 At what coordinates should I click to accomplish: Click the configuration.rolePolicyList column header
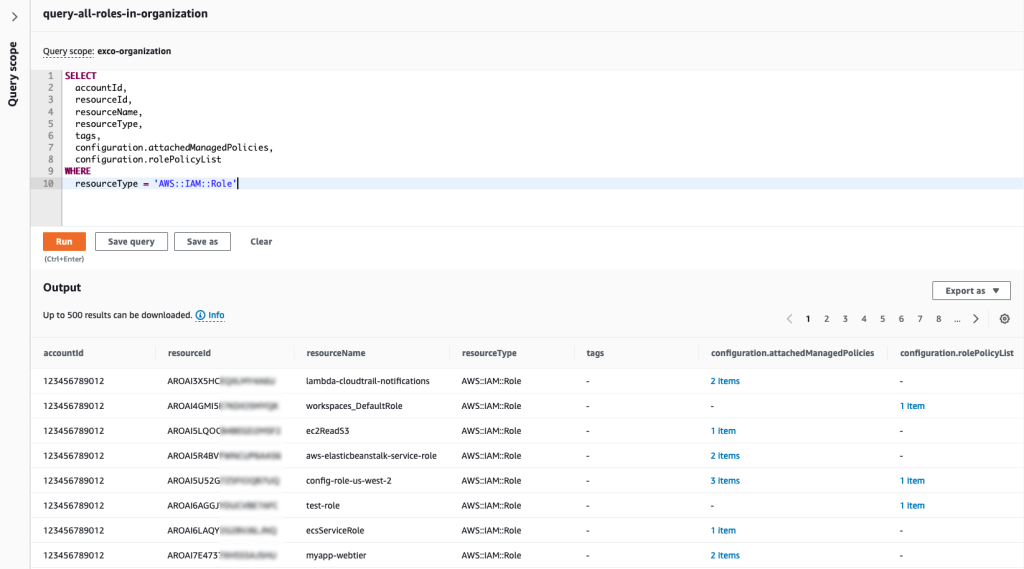(957, 353)
